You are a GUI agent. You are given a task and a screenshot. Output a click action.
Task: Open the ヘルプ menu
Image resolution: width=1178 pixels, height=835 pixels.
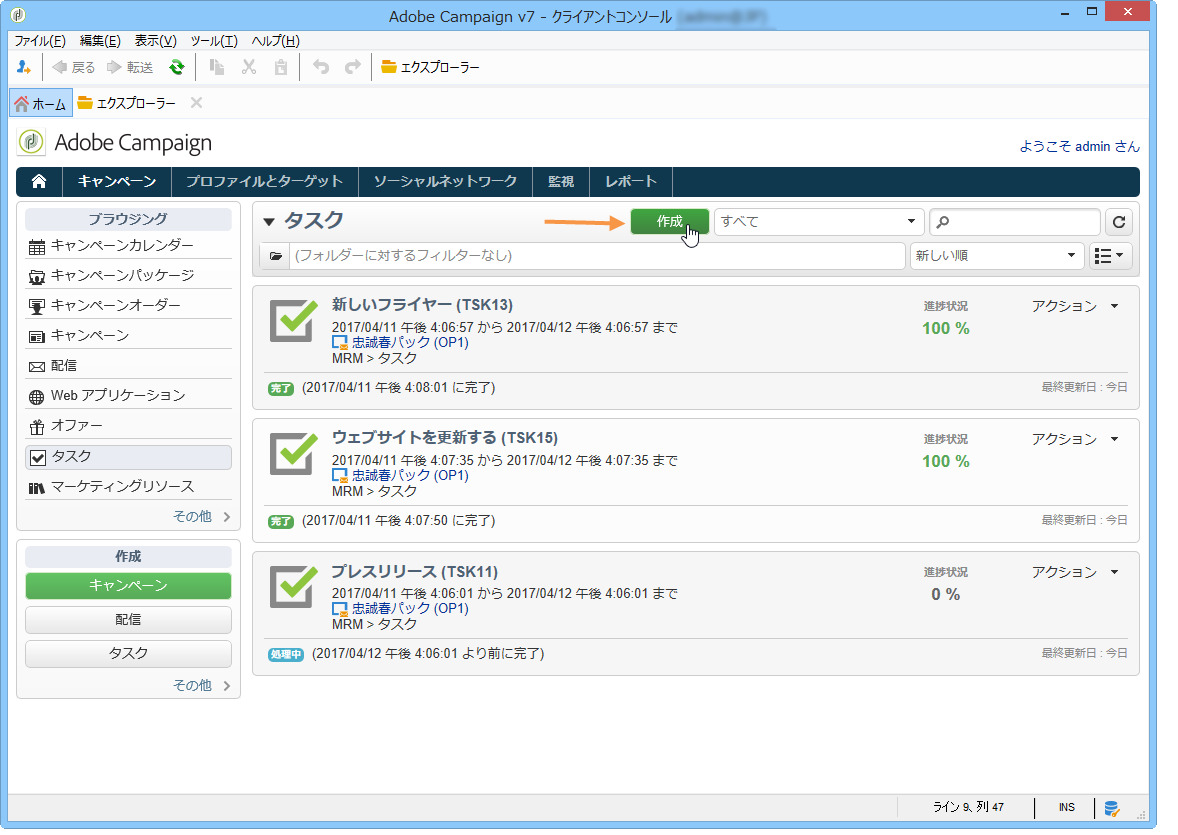(275, 41)
